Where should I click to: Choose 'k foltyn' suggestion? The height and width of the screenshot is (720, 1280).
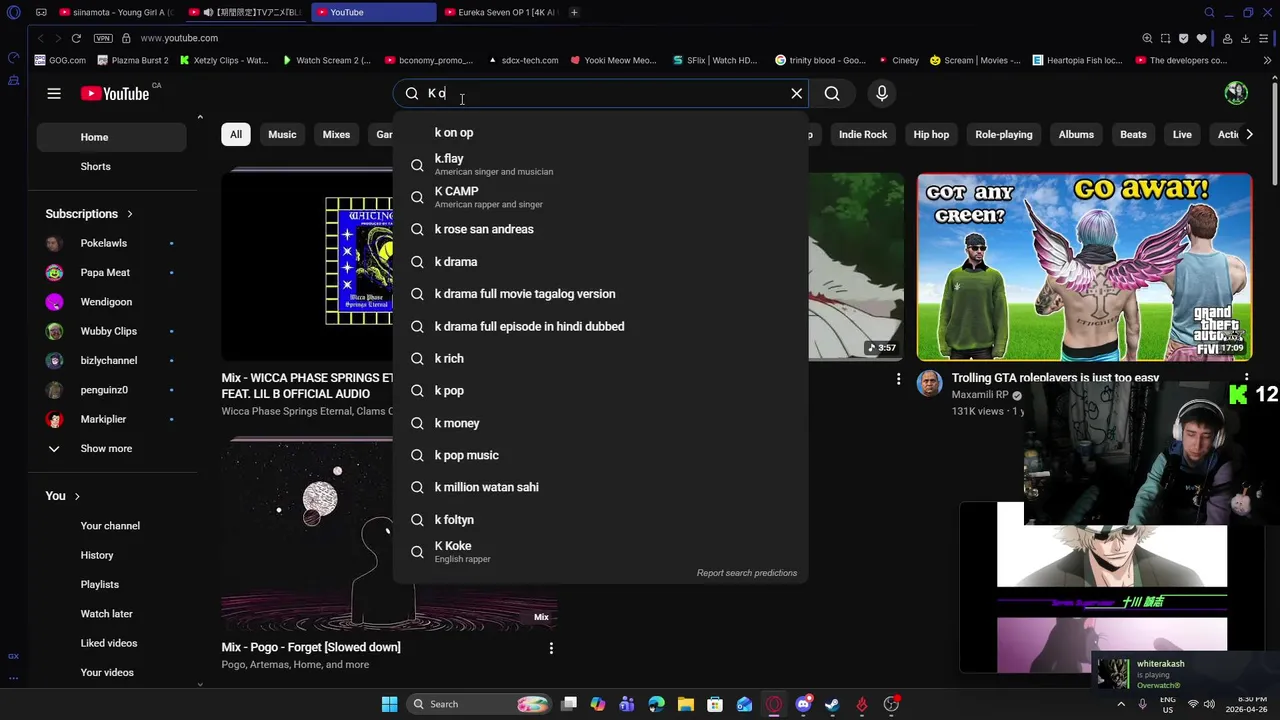coord(600,520)
